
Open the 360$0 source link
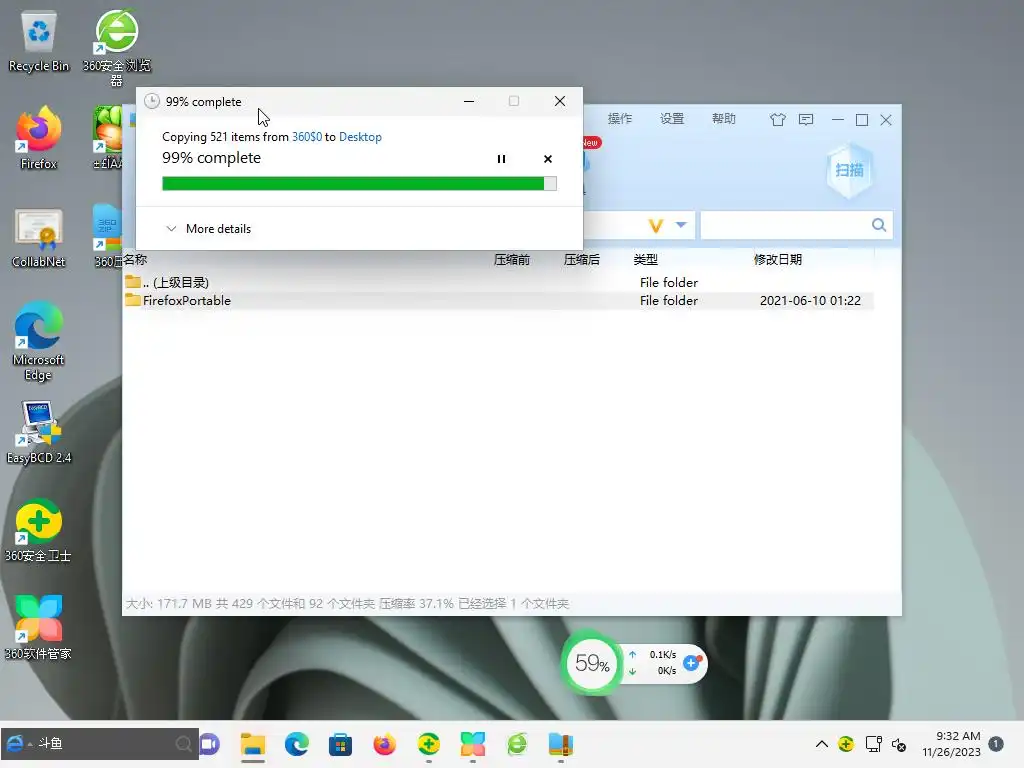(x=307, y=136)
